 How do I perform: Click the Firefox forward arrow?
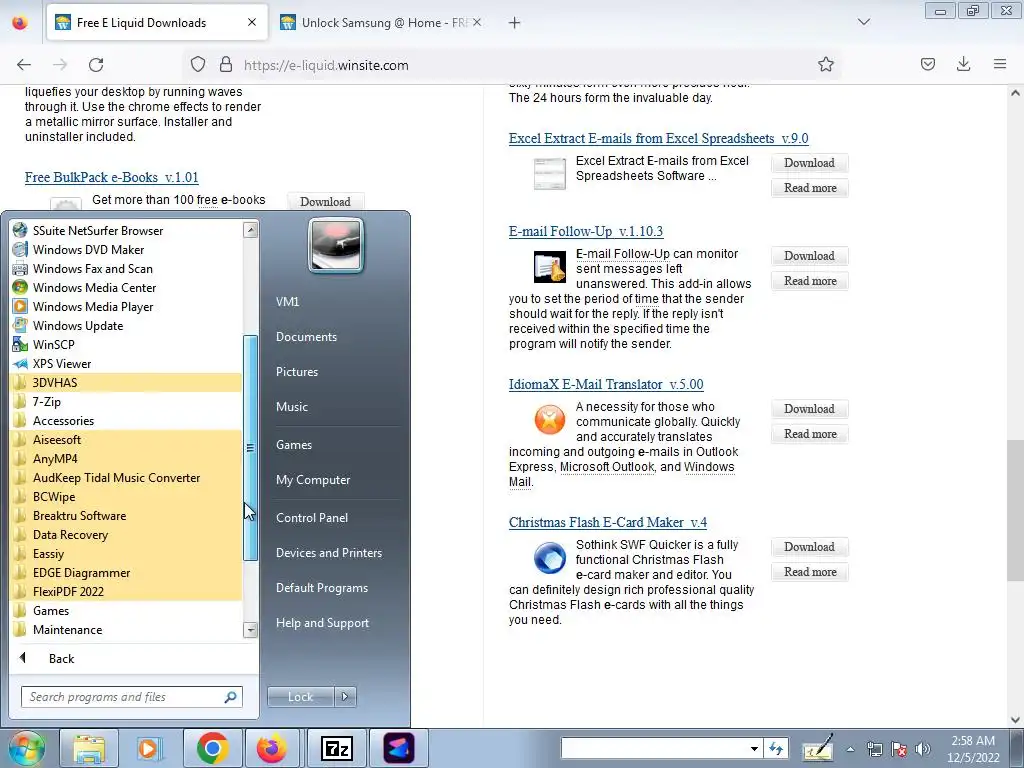tap(60, 65)
